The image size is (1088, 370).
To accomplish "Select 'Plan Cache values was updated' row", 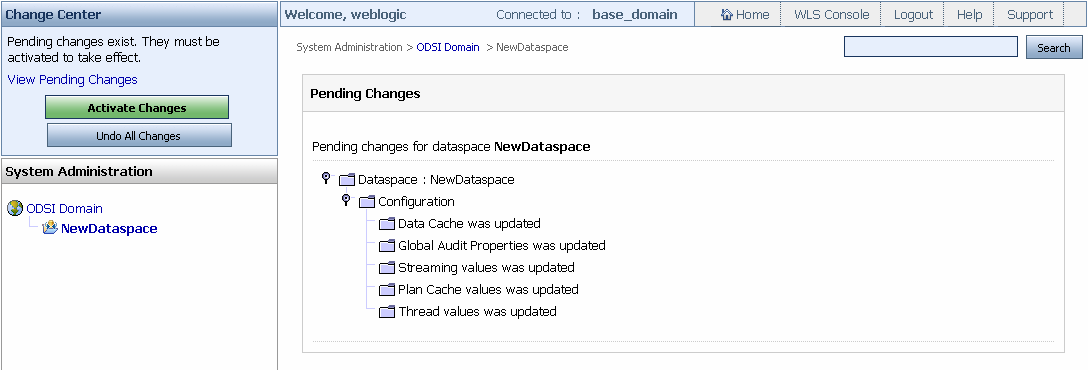I will [x=488, y=289].
